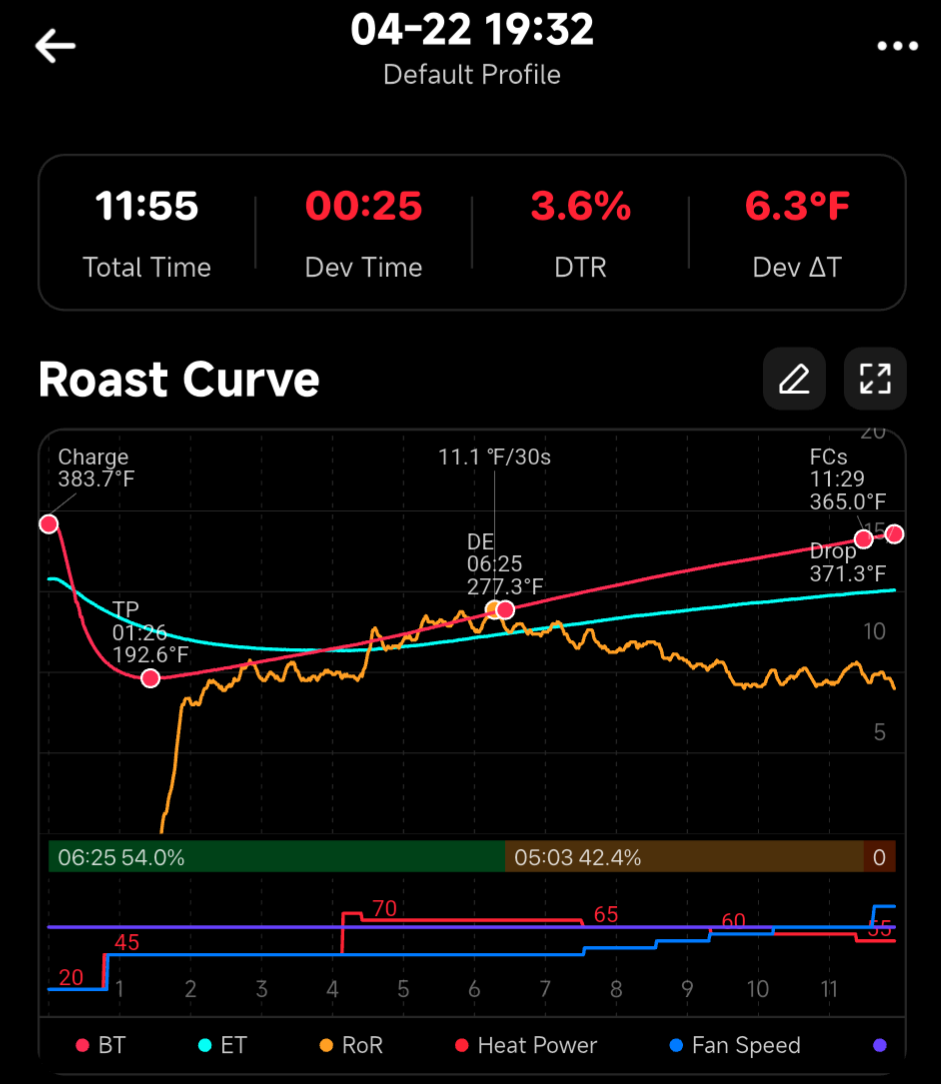Tap the heat power 20 label
The height and width of the screenshot is (1084, 941).
click(71, 978)
